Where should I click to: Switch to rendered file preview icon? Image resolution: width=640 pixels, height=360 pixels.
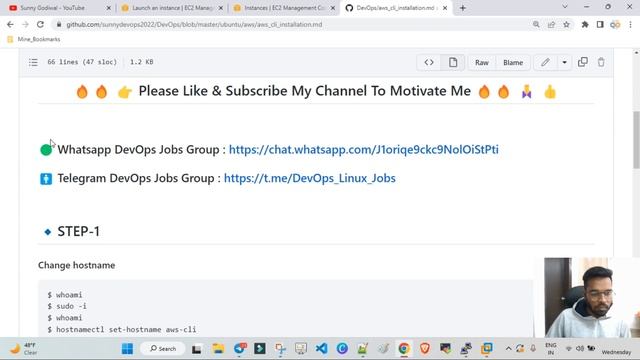click(x=453, y=62)
